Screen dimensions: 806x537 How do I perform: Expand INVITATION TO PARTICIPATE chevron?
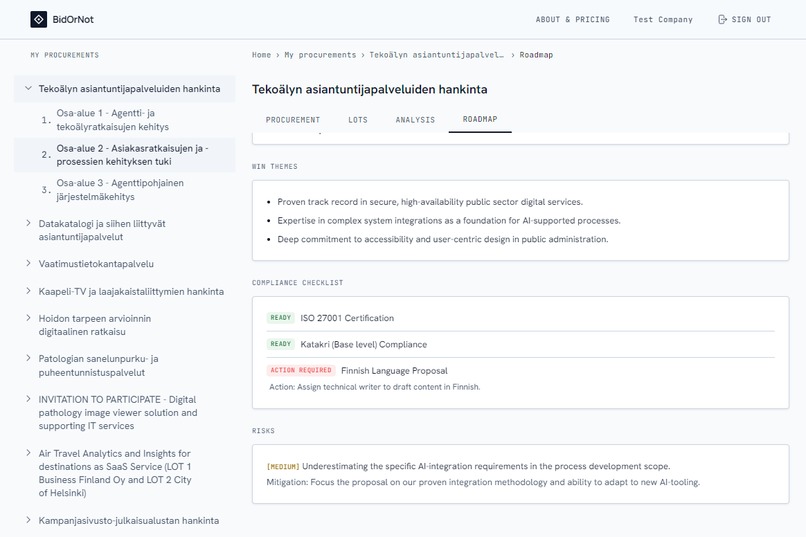point(28,399)
